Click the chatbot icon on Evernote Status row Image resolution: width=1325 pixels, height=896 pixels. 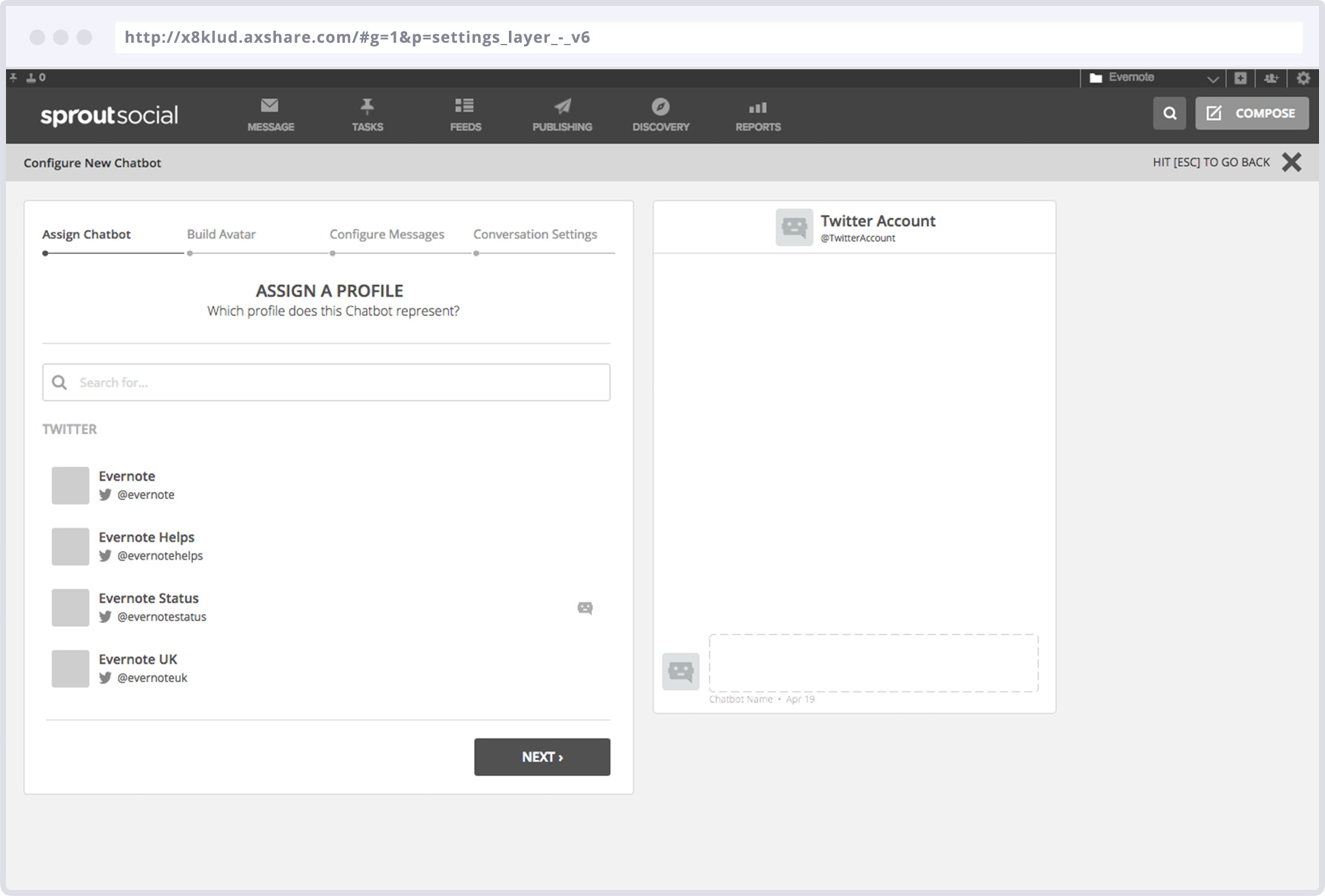click(x=585, y=608)
